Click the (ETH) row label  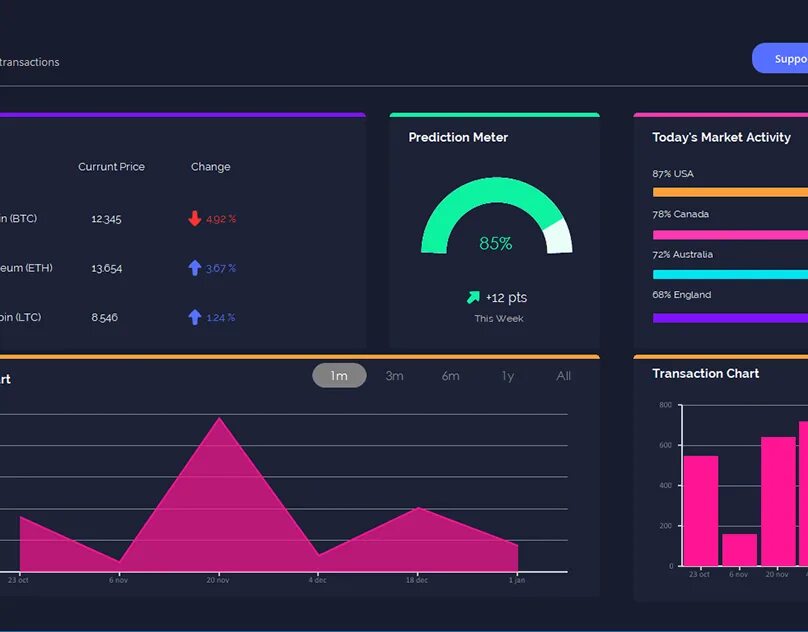click(26, 268)
